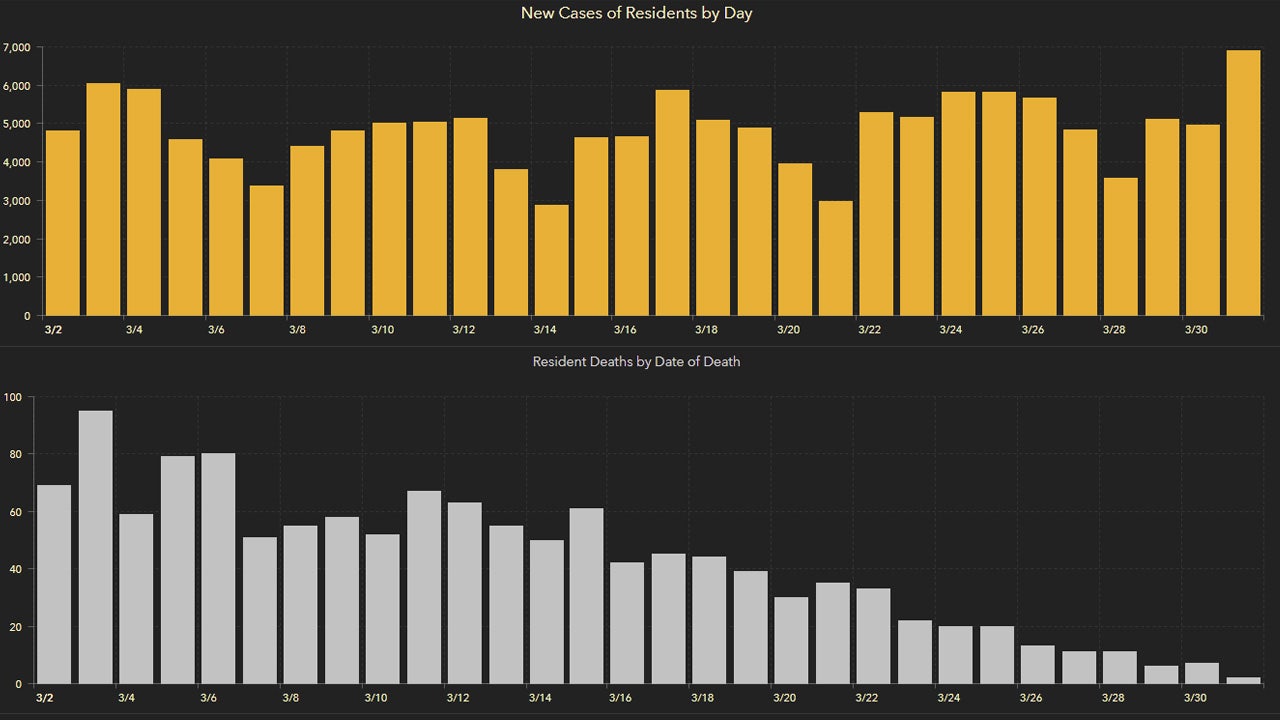Click the 7,000 y-axis label on New Cases chart
Screen dimensions: 1280x720
(x=17, y=47)
